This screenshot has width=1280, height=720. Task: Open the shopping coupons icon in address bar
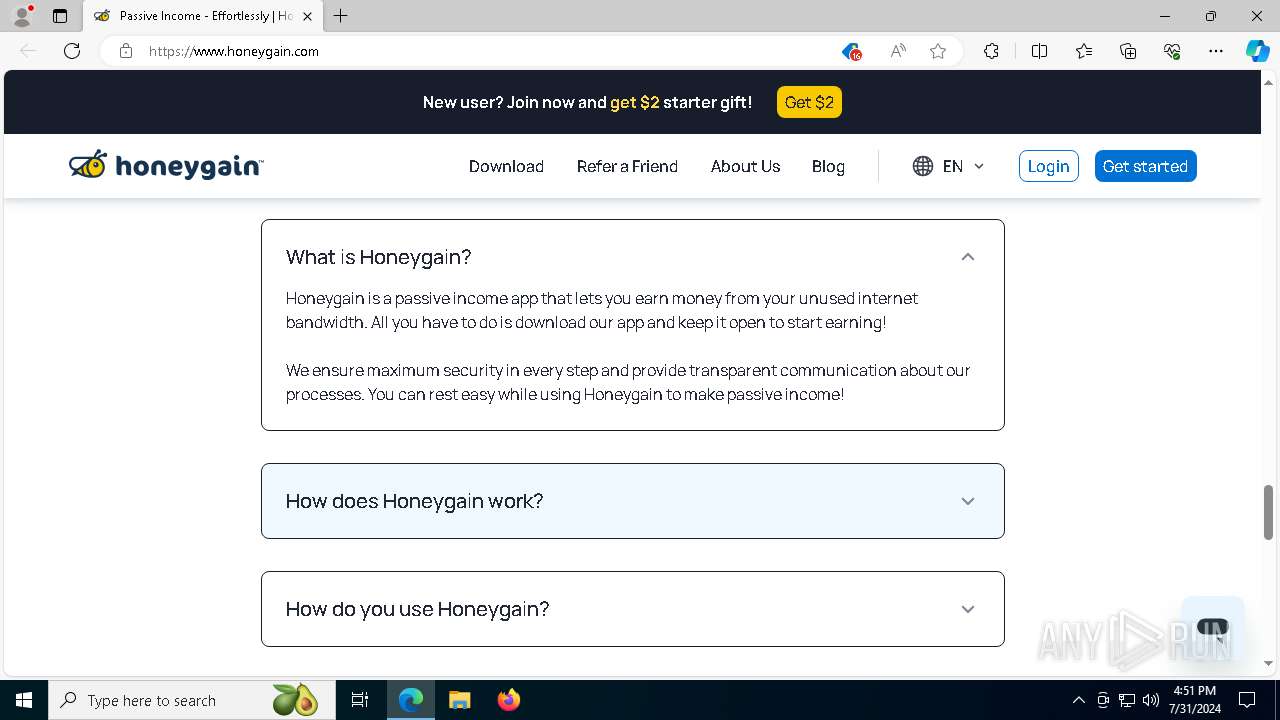coord(851,51)
